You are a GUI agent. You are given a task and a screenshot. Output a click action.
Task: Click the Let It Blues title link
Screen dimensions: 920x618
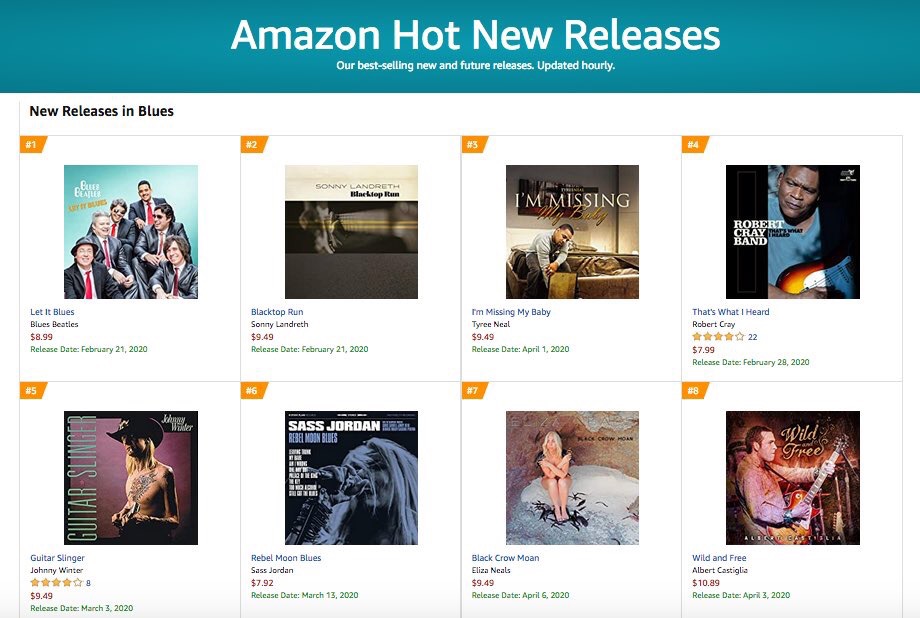(52, 312)
